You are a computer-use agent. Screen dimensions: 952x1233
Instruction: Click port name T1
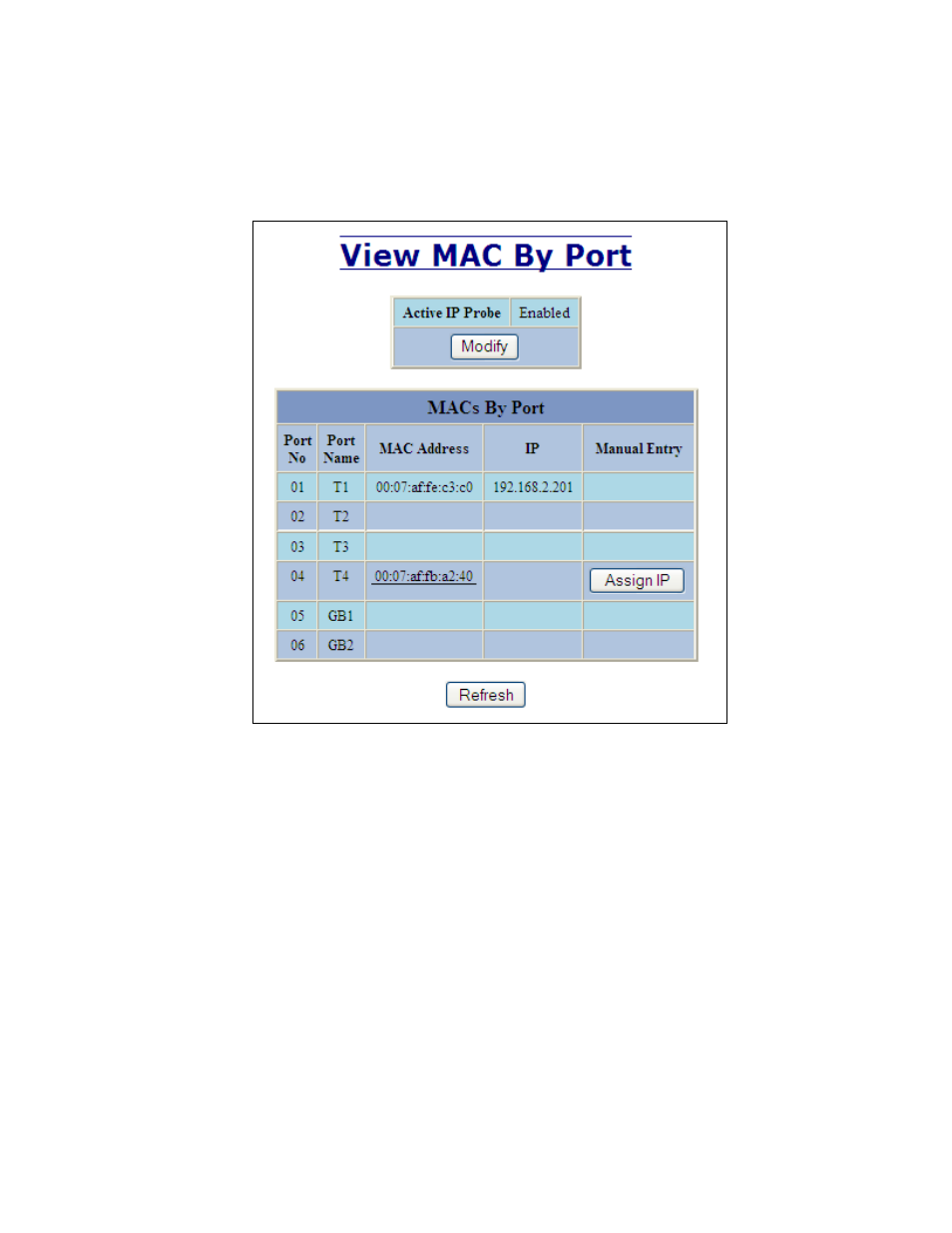341,487
